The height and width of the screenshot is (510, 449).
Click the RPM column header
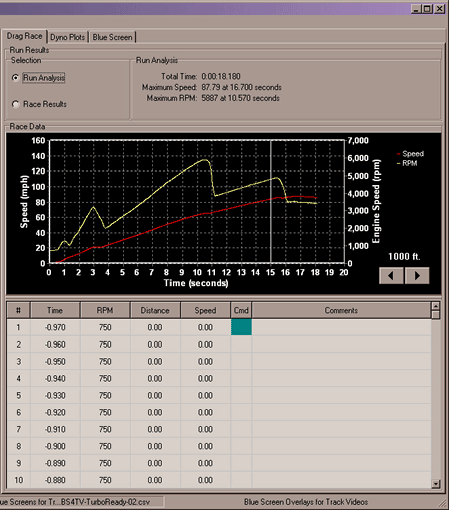pyautogui.click(x=105, y=310)
